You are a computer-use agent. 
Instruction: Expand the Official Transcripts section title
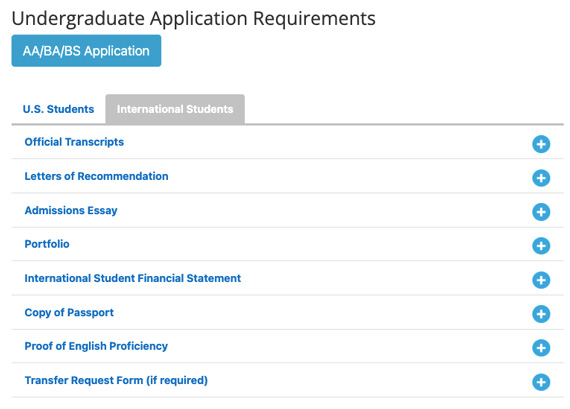(x=74, y=142)
